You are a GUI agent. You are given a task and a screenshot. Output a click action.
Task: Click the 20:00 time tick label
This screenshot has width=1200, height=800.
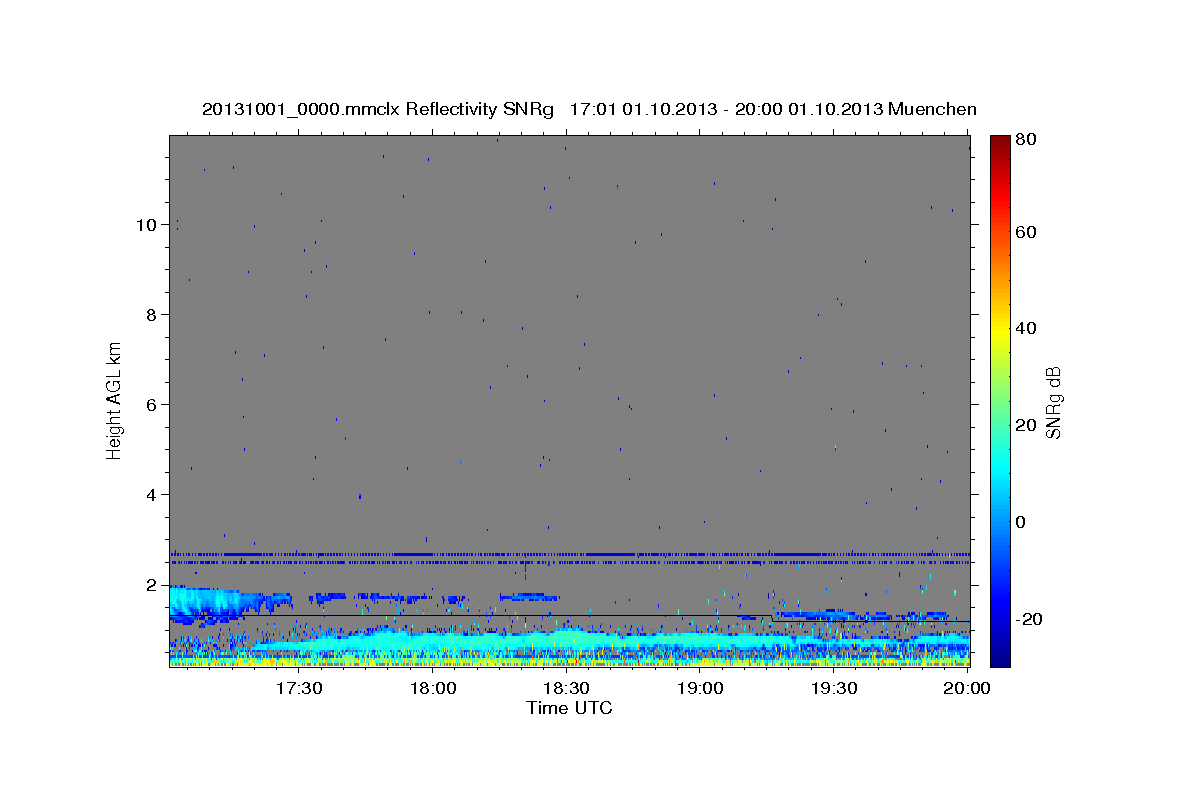coord(969,688)
